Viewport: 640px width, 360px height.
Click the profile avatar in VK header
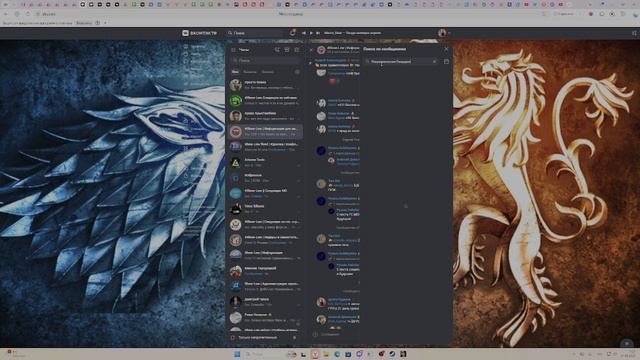tap(442, 33)
